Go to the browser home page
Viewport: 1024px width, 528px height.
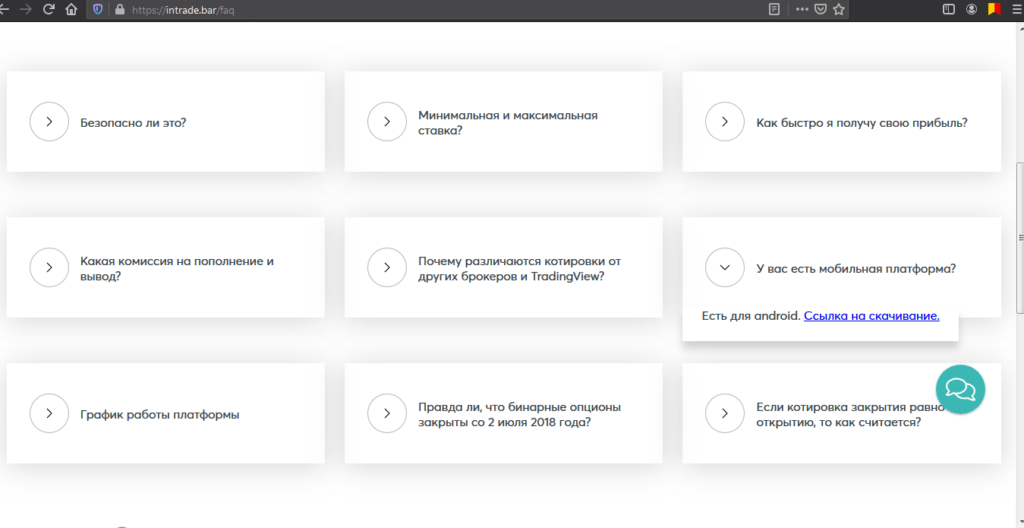71,9
